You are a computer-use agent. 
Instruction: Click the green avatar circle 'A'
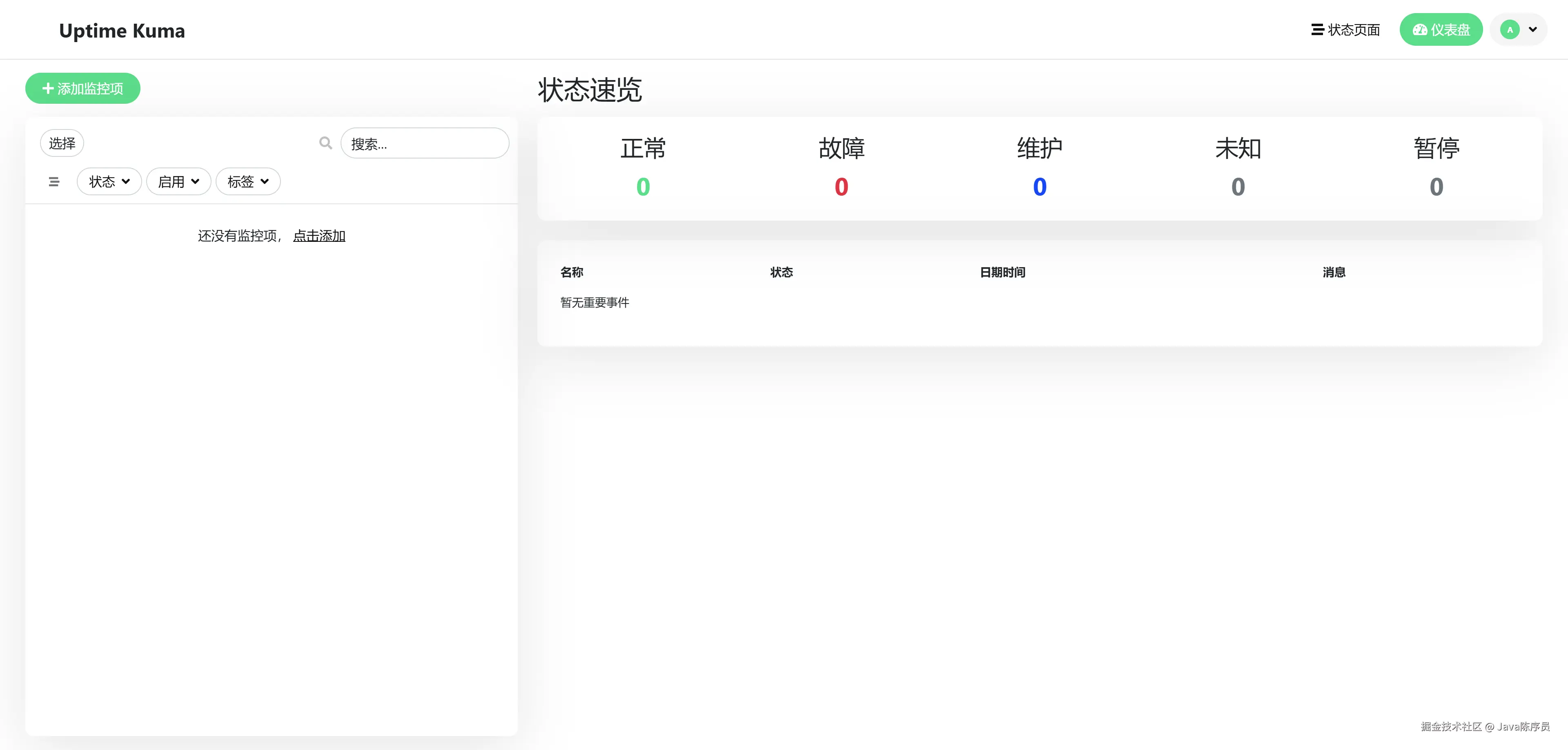pyautogui.click(x=1510, y=30)
